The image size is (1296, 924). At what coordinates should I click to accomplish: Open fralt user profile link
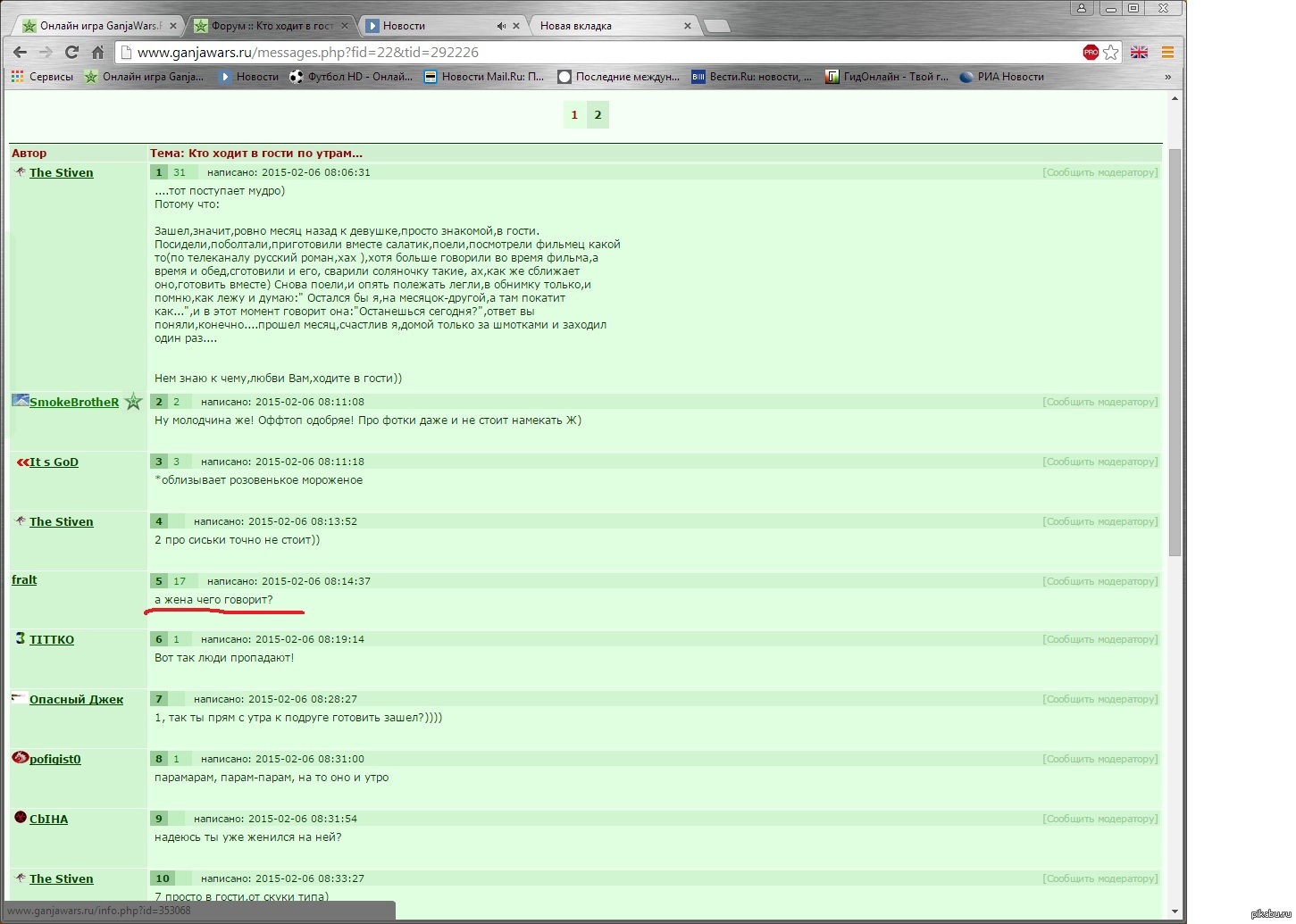[x=24, y=580]
